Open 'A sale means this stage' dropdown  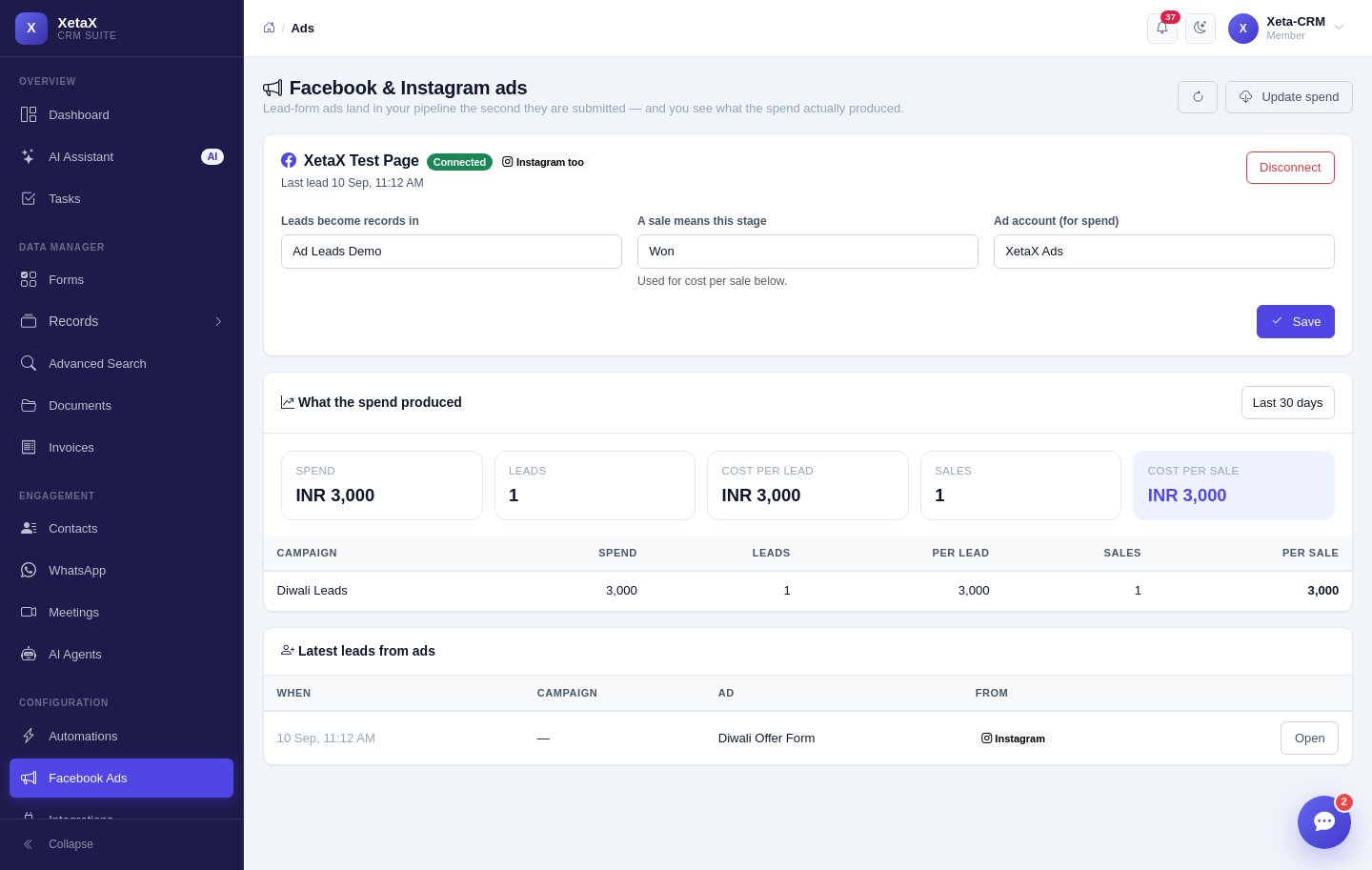click(x=808, y=252)
